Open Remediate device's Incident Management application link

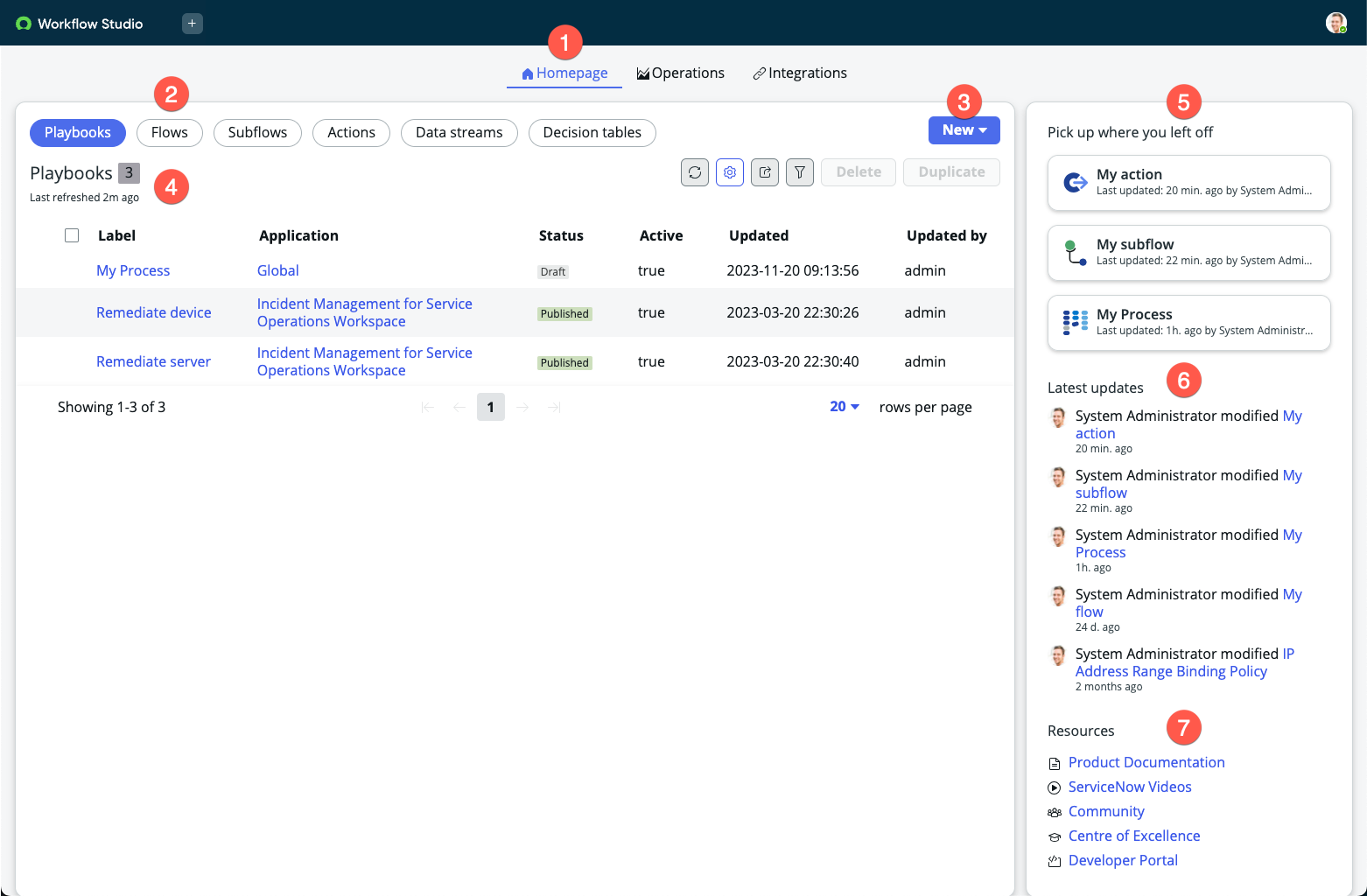point(365,313)
